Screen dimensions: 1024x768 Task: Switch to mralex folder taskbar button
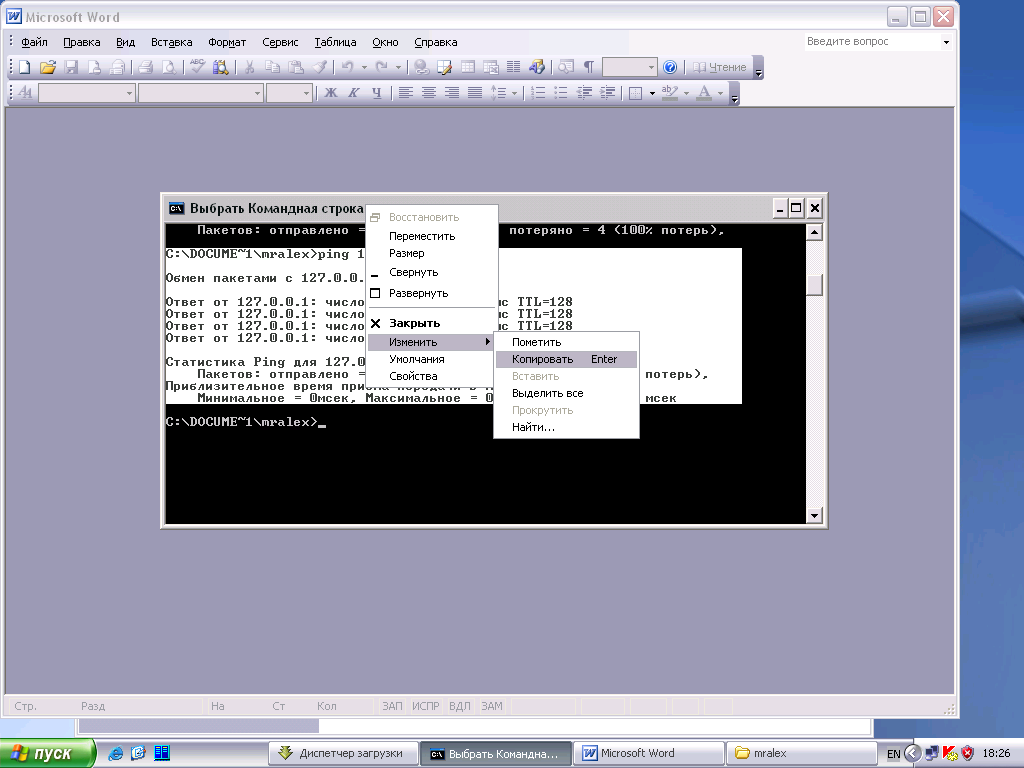click(801, 753)
